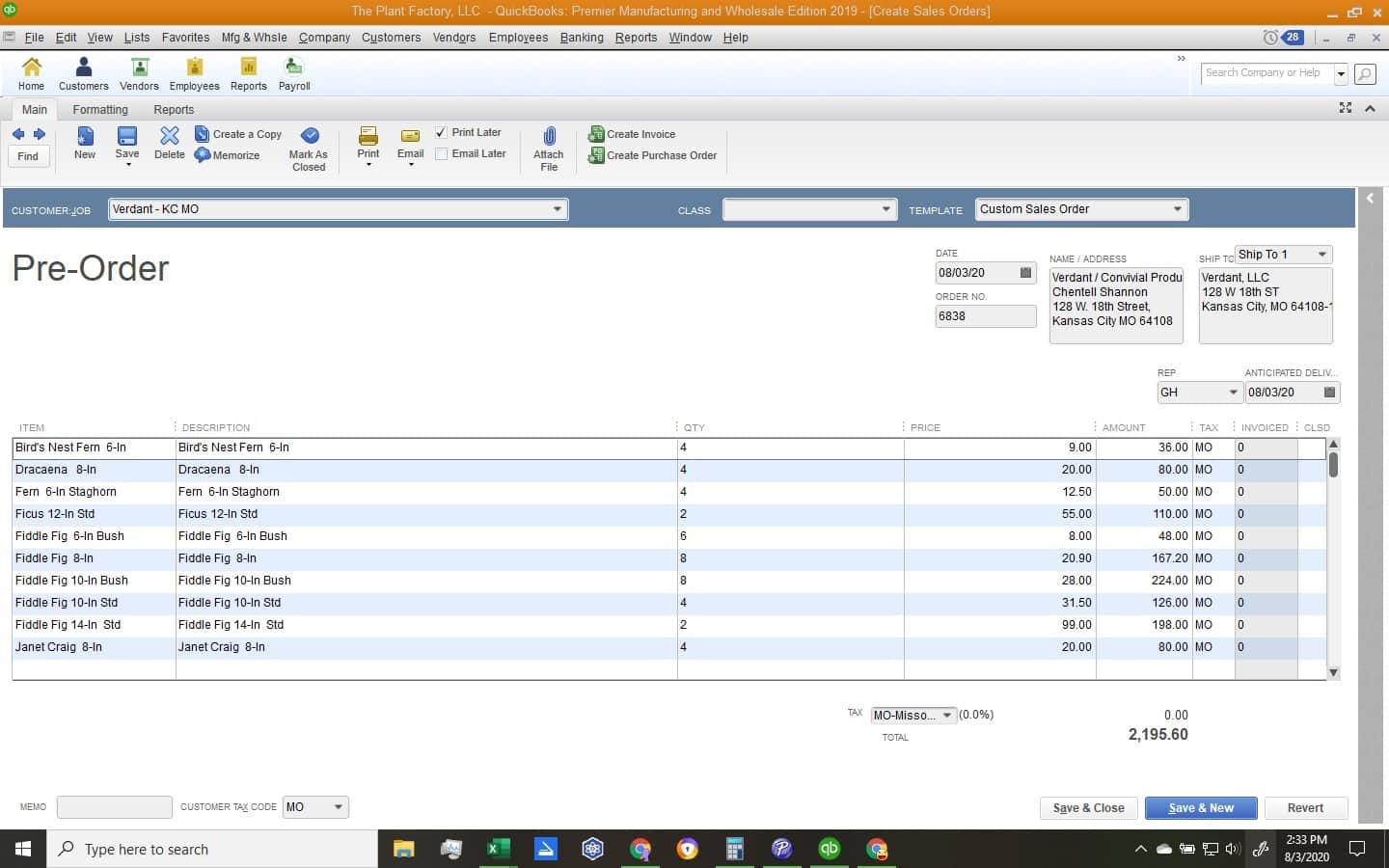Attach File to the sales order

pos(549,149)
